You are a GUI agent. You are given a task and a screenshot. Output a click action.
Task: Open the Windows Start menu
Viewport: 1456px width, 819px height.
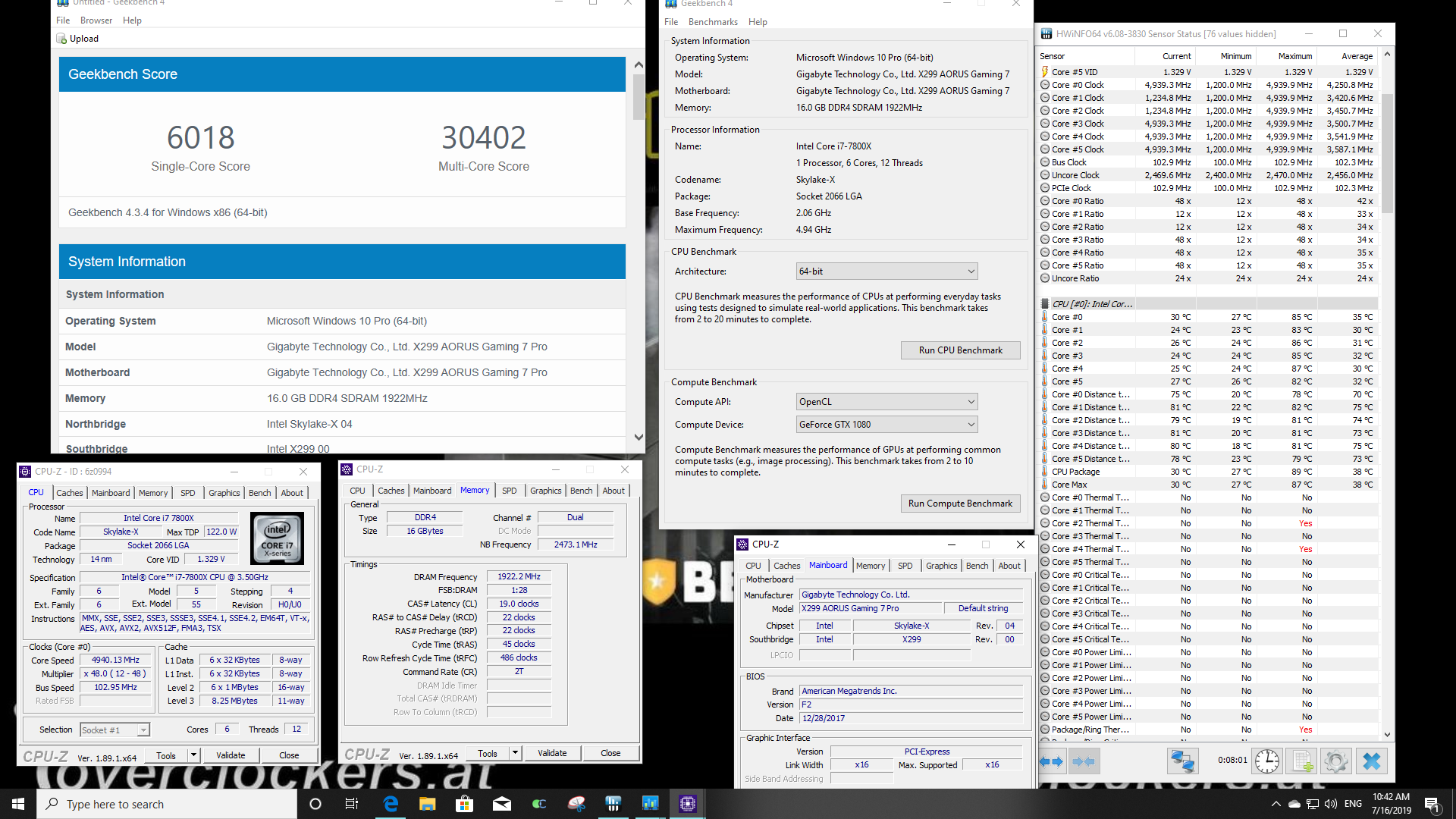coord(18,804)
